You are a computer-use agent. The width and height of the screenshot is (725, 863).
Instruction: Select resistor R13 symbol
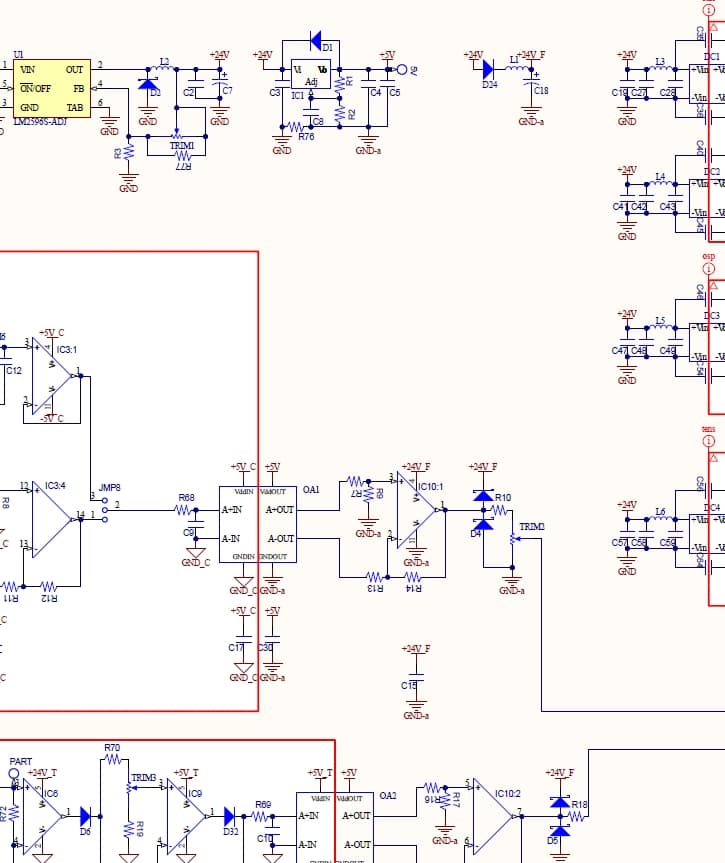(374, 577)
